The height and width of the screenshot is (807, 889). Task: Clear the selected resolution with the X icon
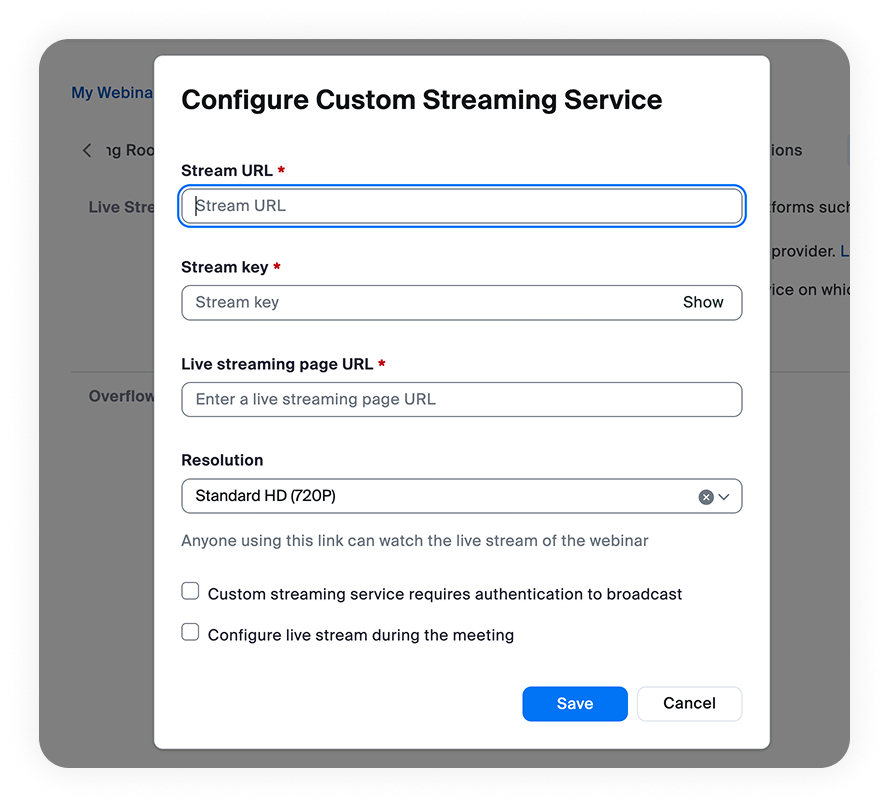[706, 497]
